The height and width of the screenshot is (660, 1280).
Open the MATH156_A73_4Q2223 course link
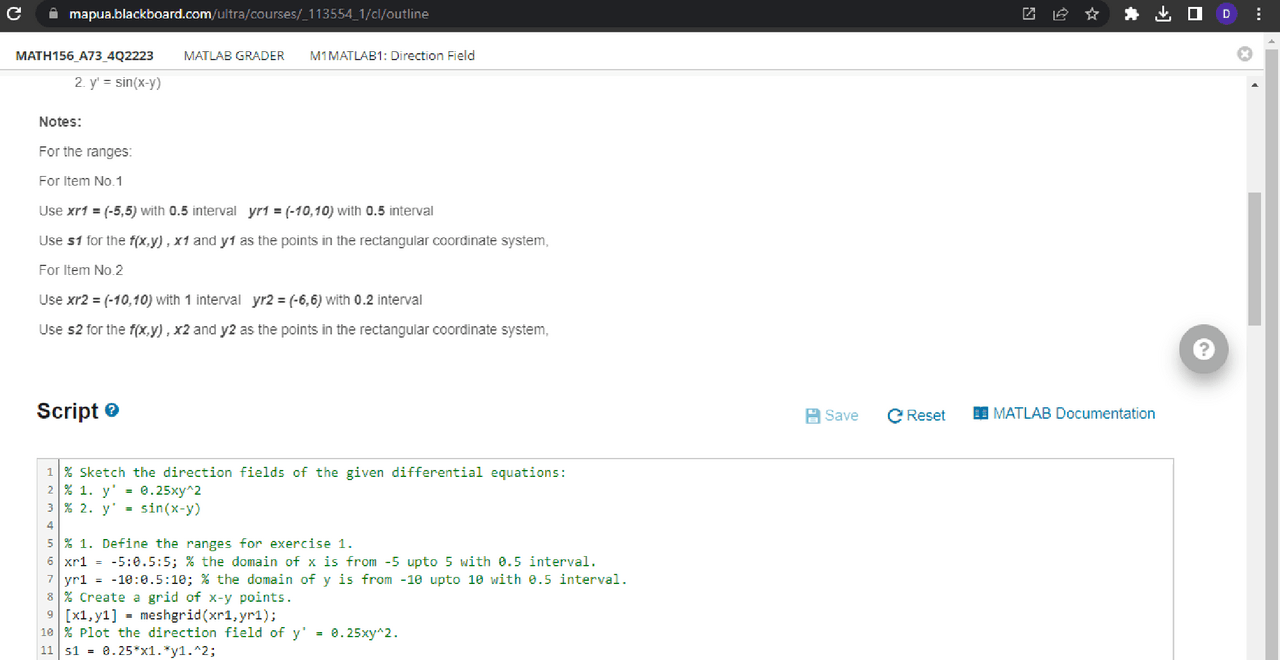pyautogui.click(x=85, y=55)
